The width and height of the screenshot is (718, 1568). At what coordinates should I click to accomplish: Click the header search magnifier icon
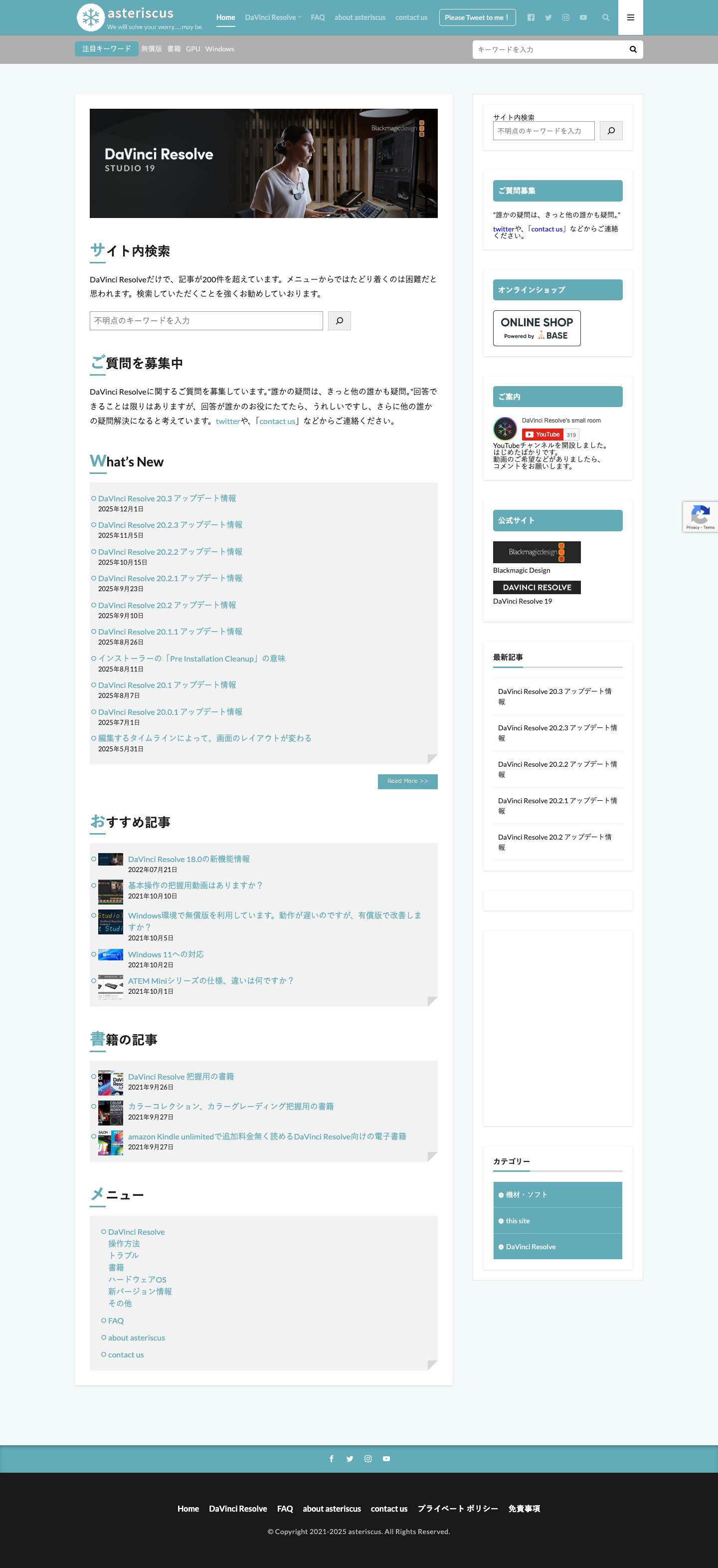(x=605, y=17)
